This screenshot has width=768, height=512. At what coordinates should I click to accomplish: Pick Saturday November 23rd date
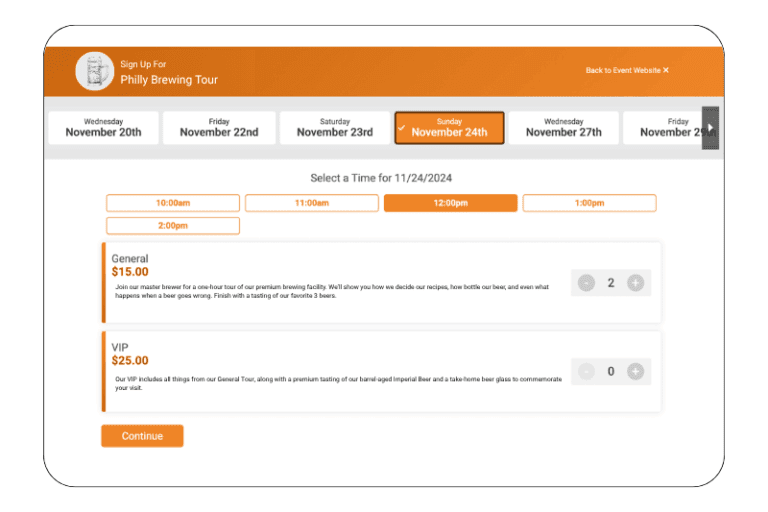[x=334, y=128]
